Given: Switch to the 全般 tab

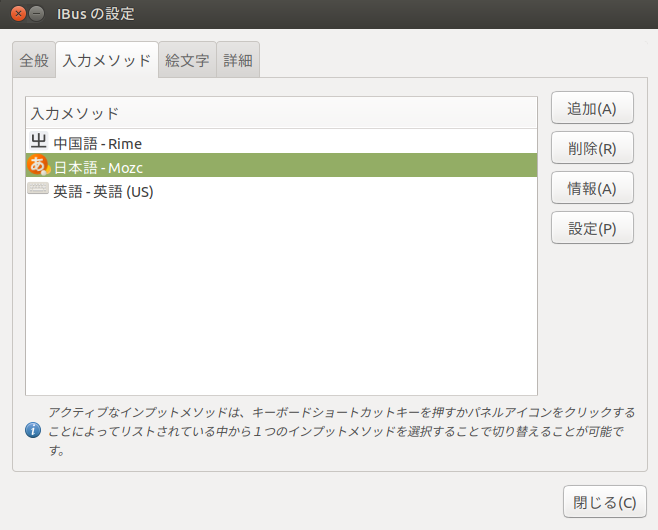Looking at the screenshot, I should coord(34,60).
